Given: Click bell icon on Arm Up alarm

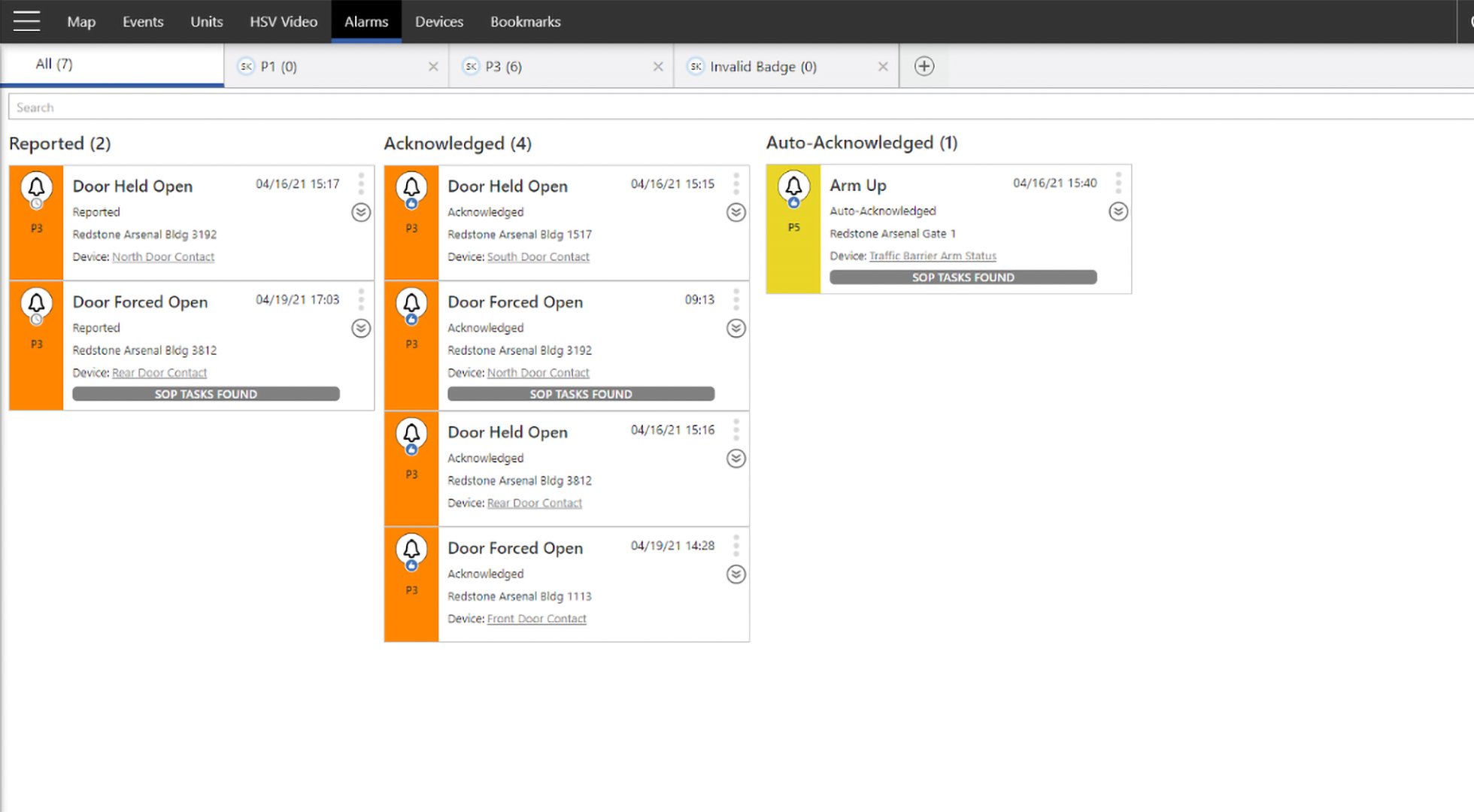Looking at the screenshot, I should (793, 186).
